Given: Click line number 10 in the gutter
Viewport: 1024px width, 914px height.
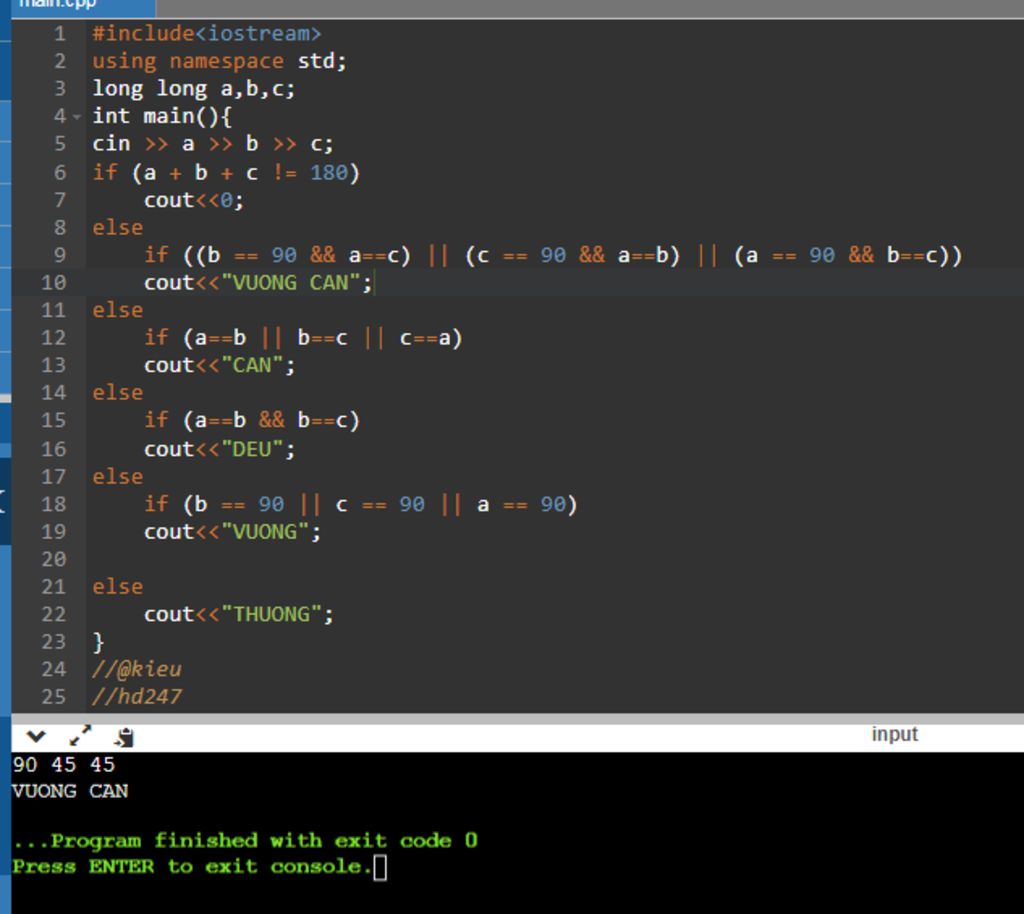Looking at the screenshot, I should coord(54,283).
